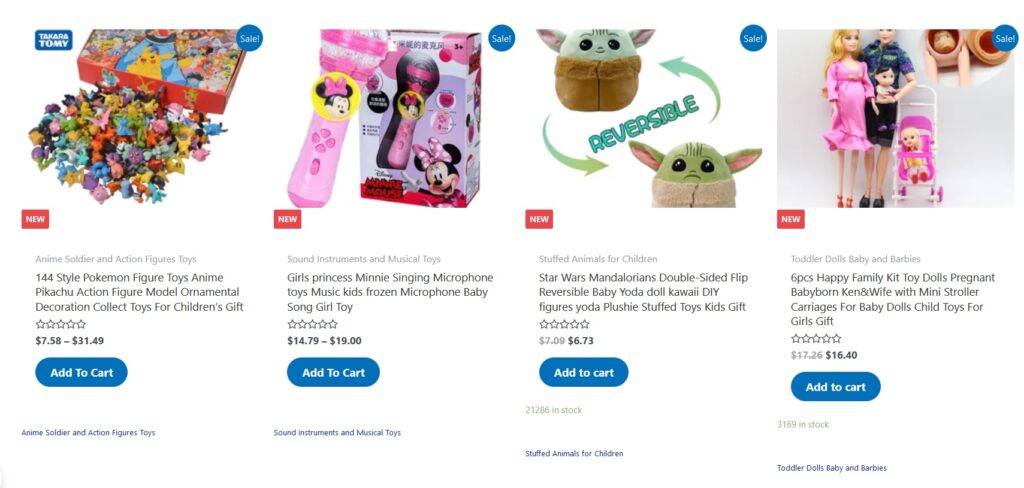Viewport: 1024px width, 488px height.
Task: Open the reversible Baby Yoda plush image
Action: 649,118
